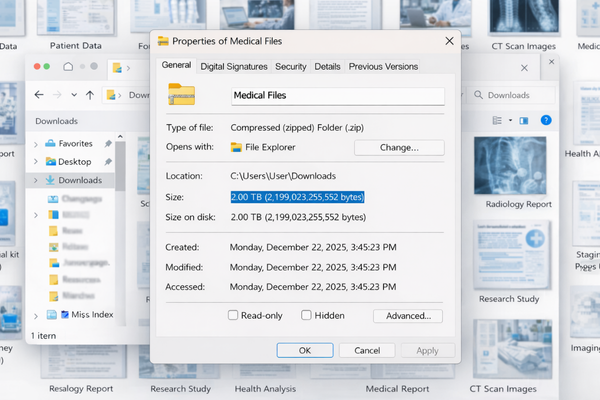Select Downloads in the navigation pane

coord(79,180)
